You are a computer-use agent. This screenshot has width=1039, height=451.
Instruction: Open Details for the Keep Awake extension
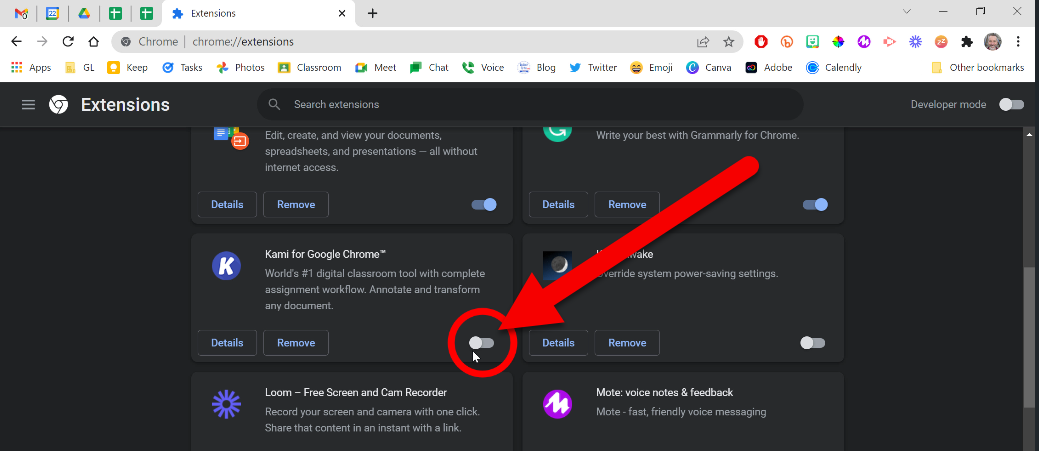[x=558, y=342]
